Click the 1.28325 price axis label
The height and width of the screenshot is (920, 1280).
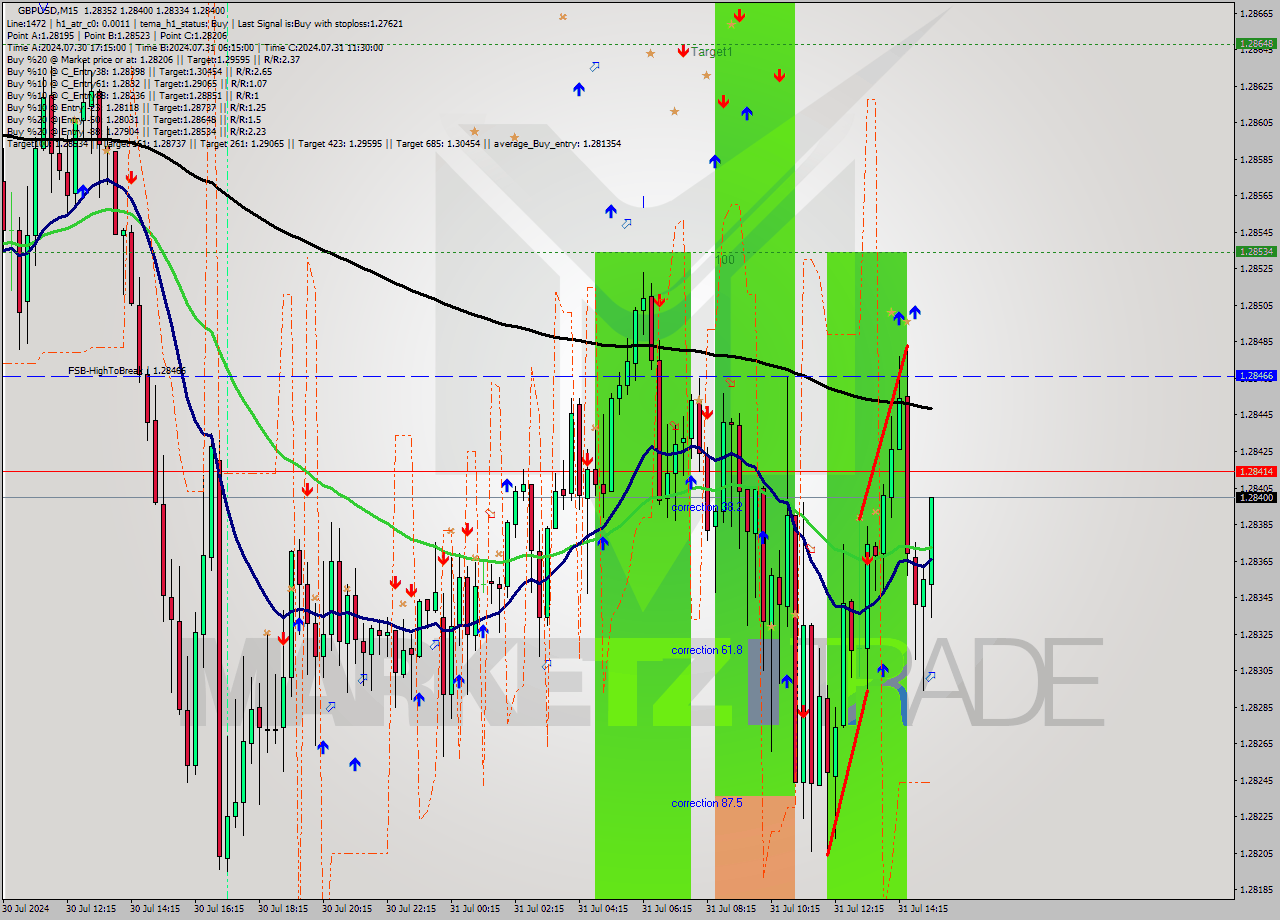tap(1256, 634)
